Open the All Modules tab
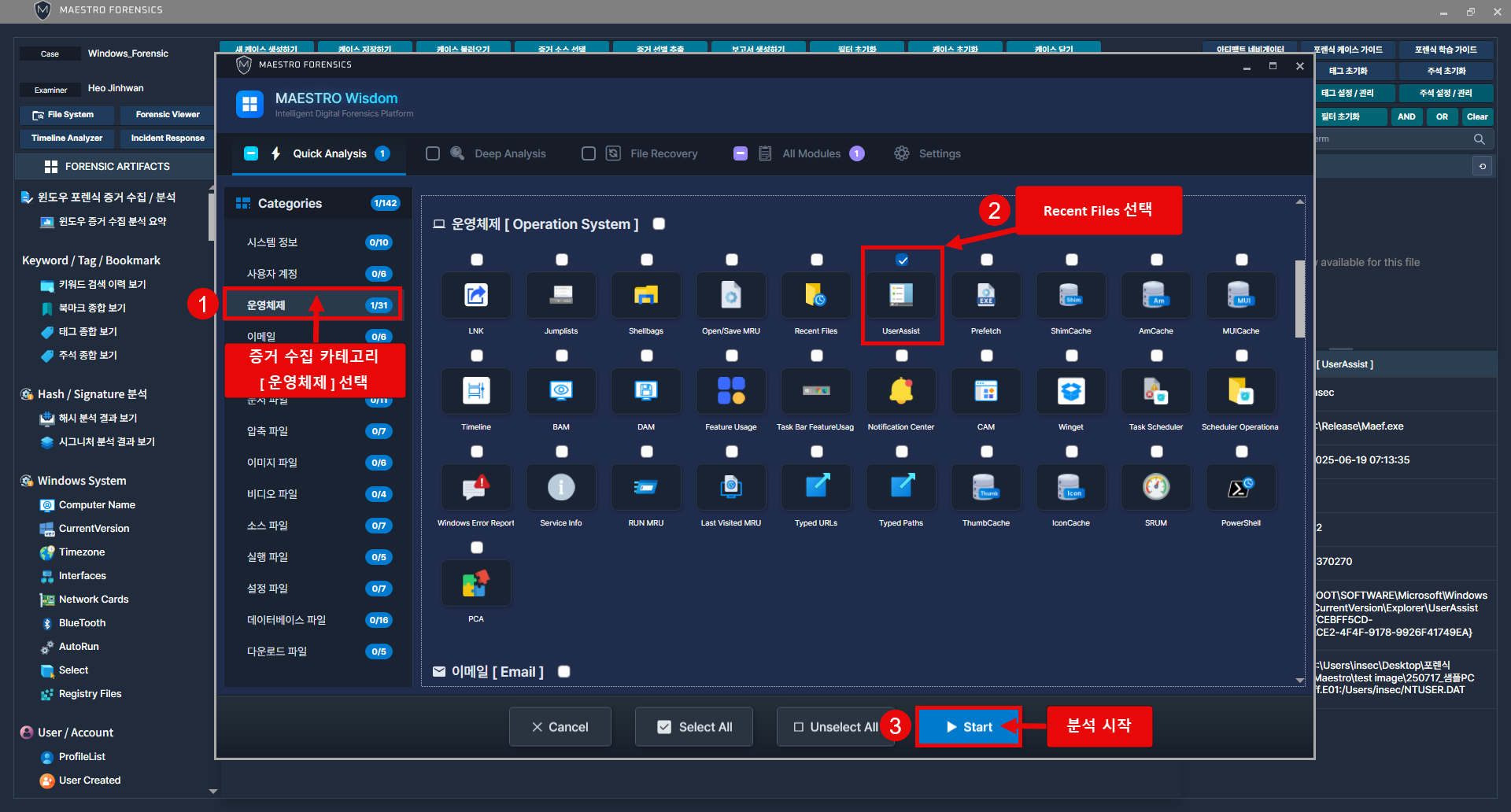This screenshot has width=1511, height=812. pos(811,153)
